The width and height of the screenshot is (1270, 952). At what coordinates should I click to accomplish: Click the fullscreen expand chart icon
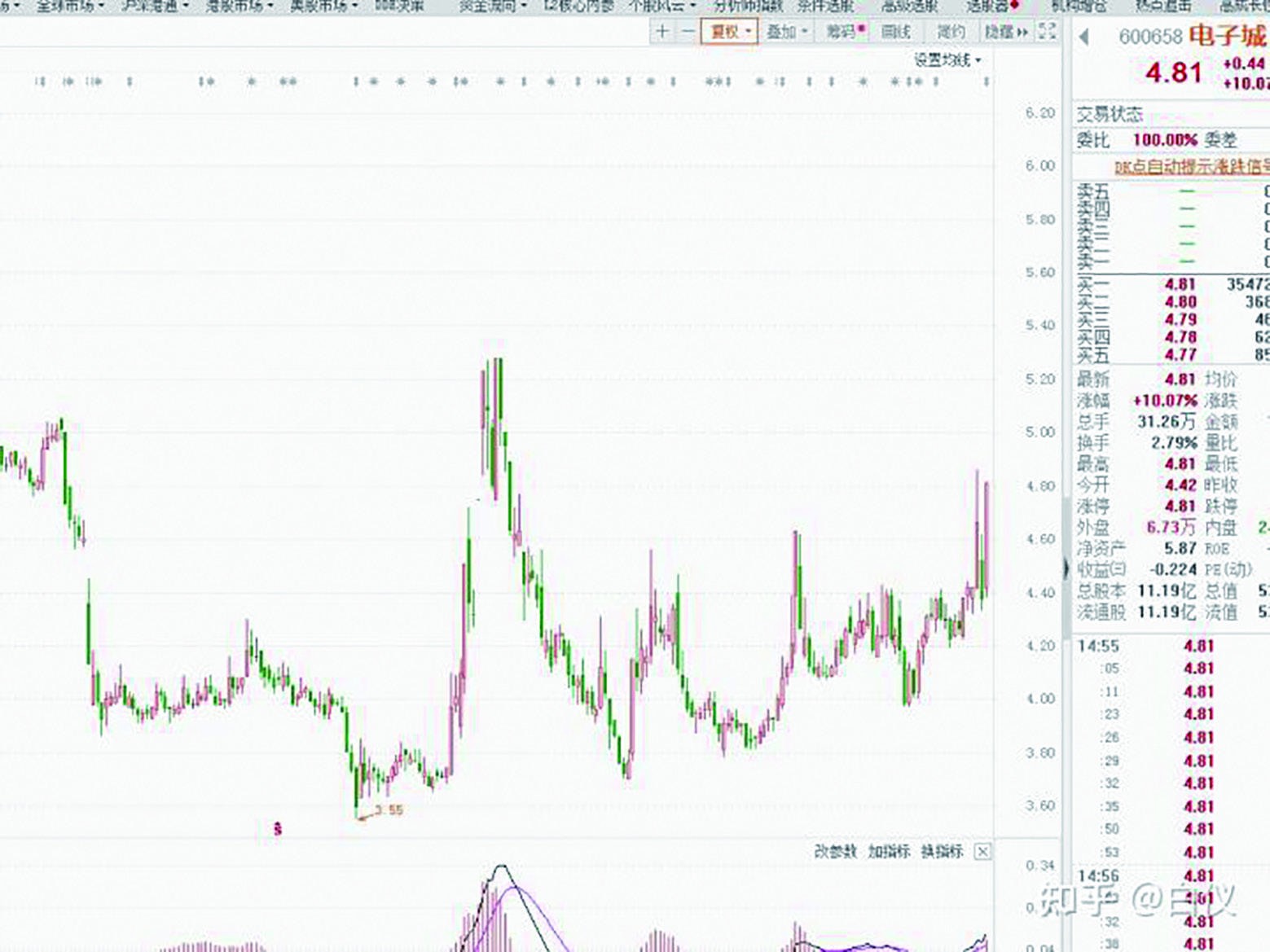click(1048, 32)
